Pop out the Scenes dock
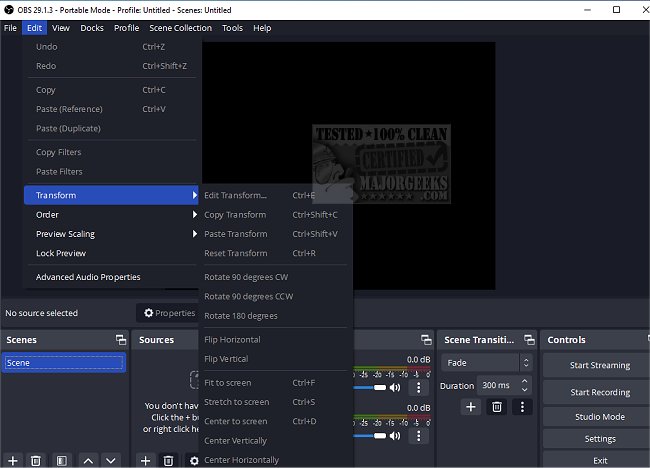The image size is (650, 468). (121, 340)
